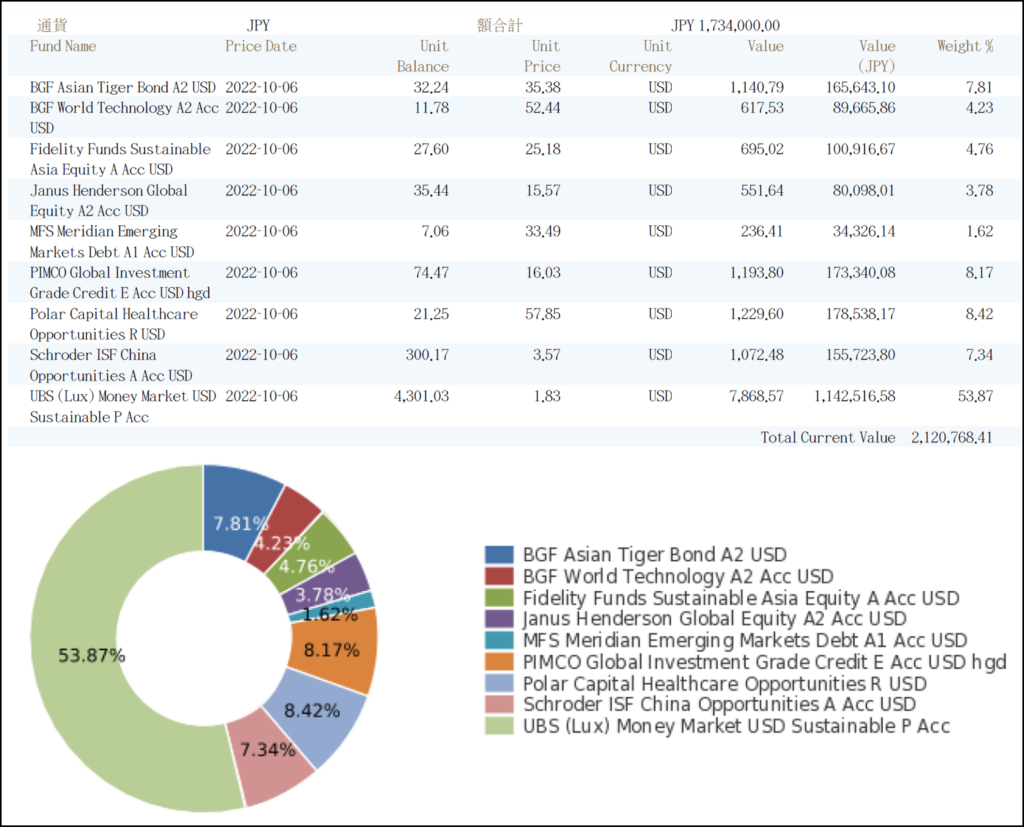Image resolution: width=1024 pixels, height=827 pixels.
Task: Click the 178,538.17 JPY value cell
Action: (861, 314)
